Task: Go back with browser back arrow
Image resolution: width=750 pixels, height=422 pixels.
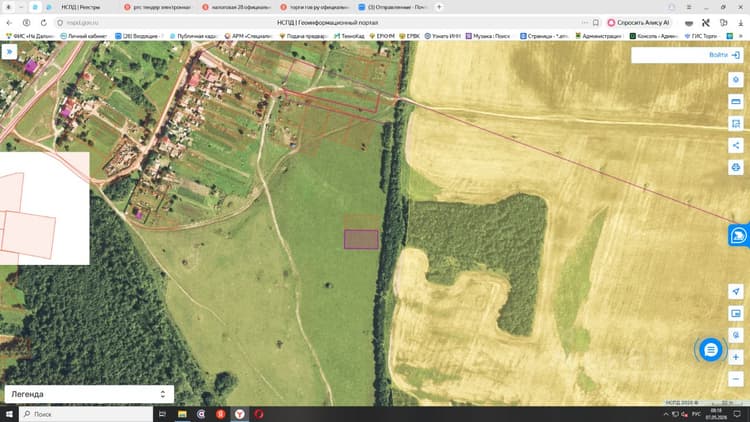Action: 9,22
